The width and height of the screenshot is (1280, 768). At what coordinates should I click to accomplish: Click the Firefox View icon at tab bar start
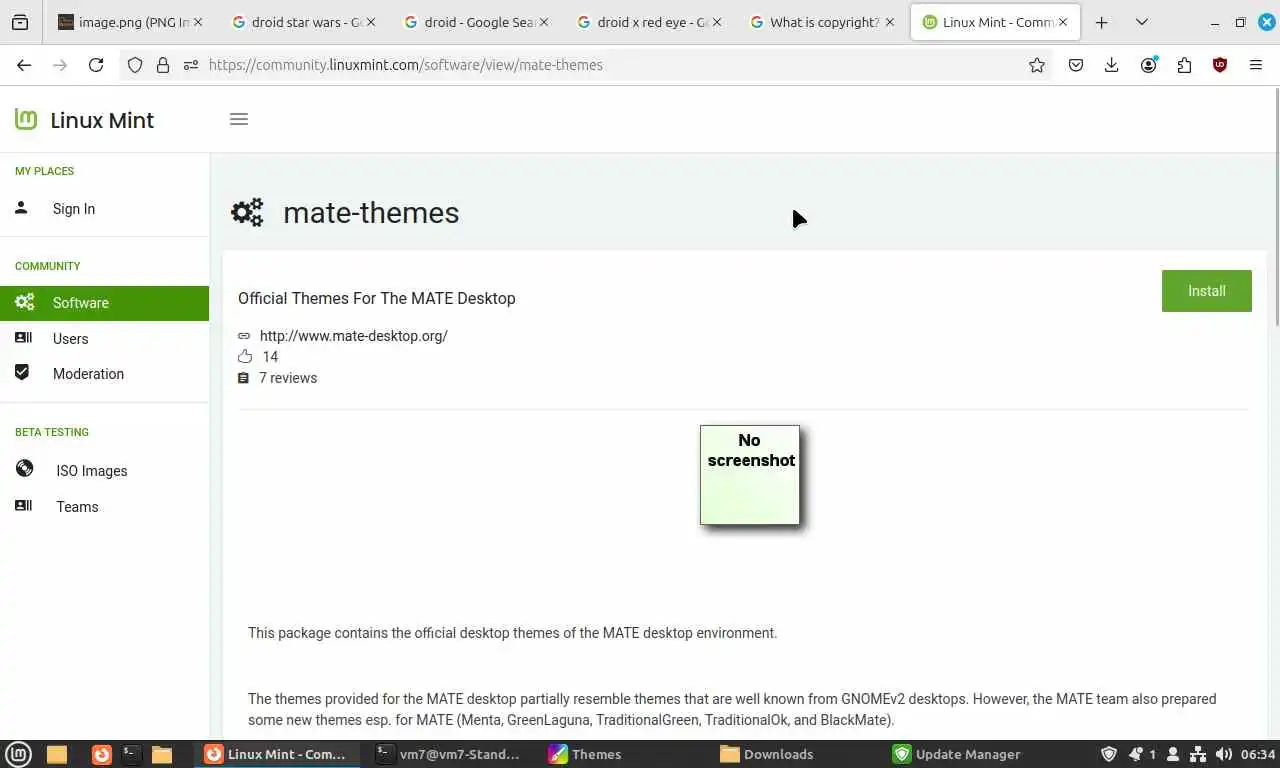point(20,22)
